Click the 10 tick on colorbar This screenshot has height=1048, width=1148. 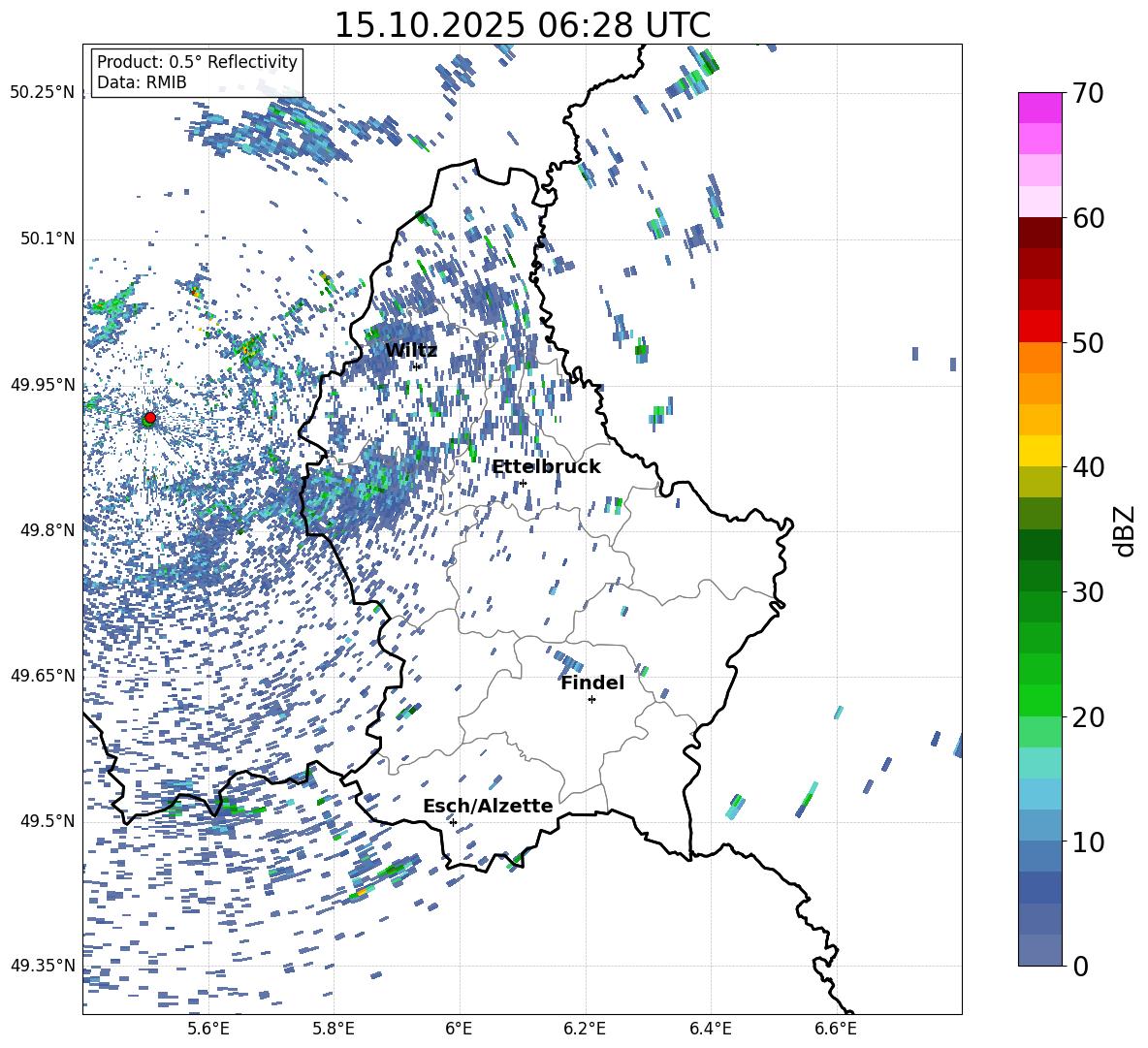click(x=1088, y=842)
